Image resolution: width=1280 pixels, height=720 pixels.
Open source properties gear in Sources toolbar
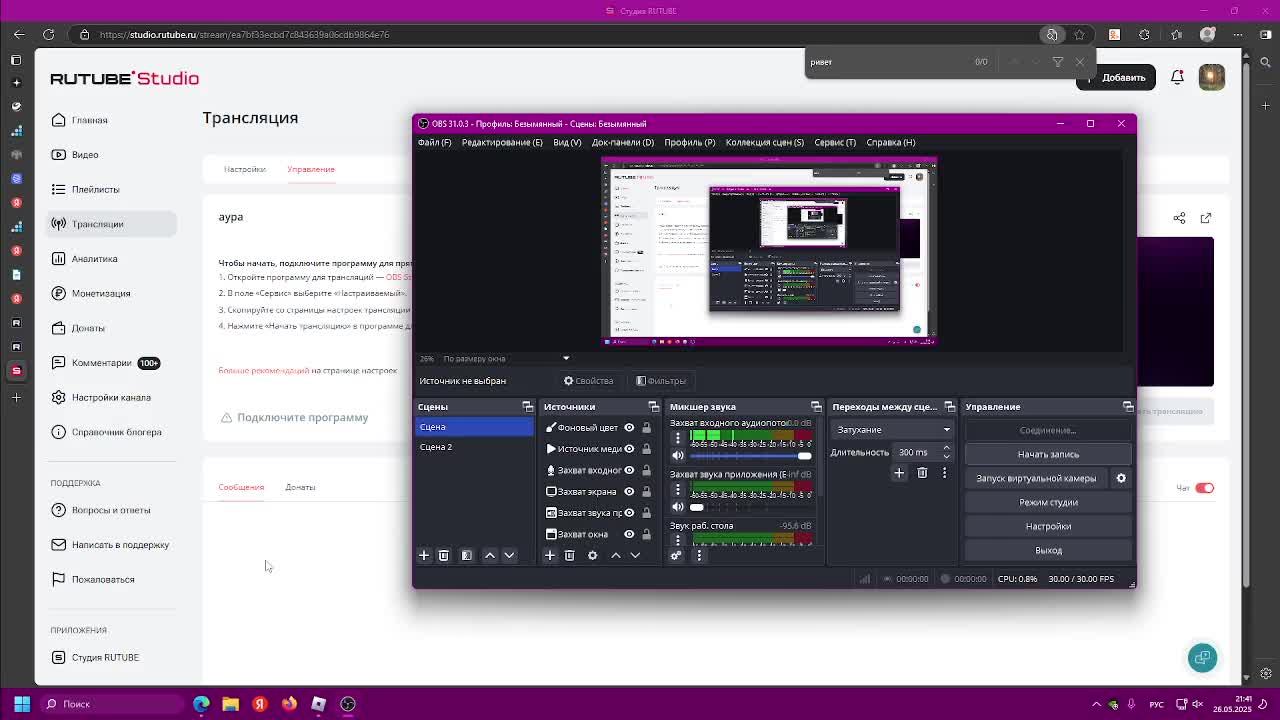(x=593, y=555)
